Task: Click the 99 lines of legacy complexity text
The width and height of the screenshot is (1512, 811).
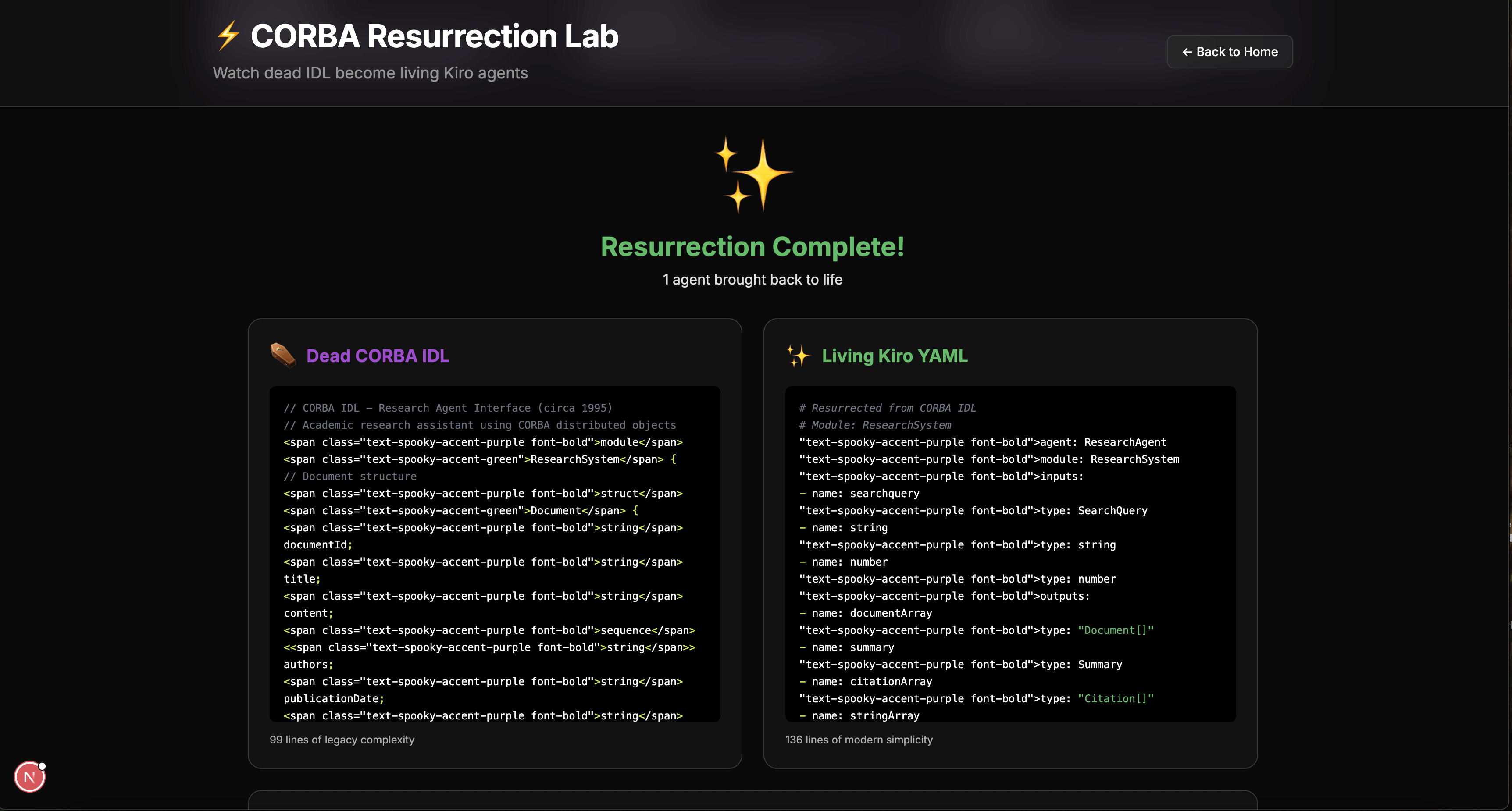Action: pos(342,740)
